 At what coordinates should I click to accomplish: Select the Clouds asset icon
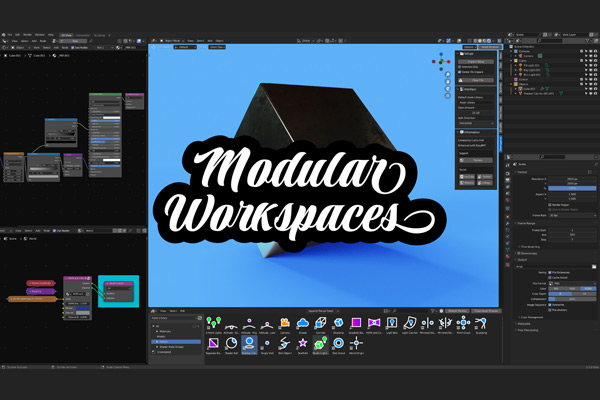click(x=303, y=325)
